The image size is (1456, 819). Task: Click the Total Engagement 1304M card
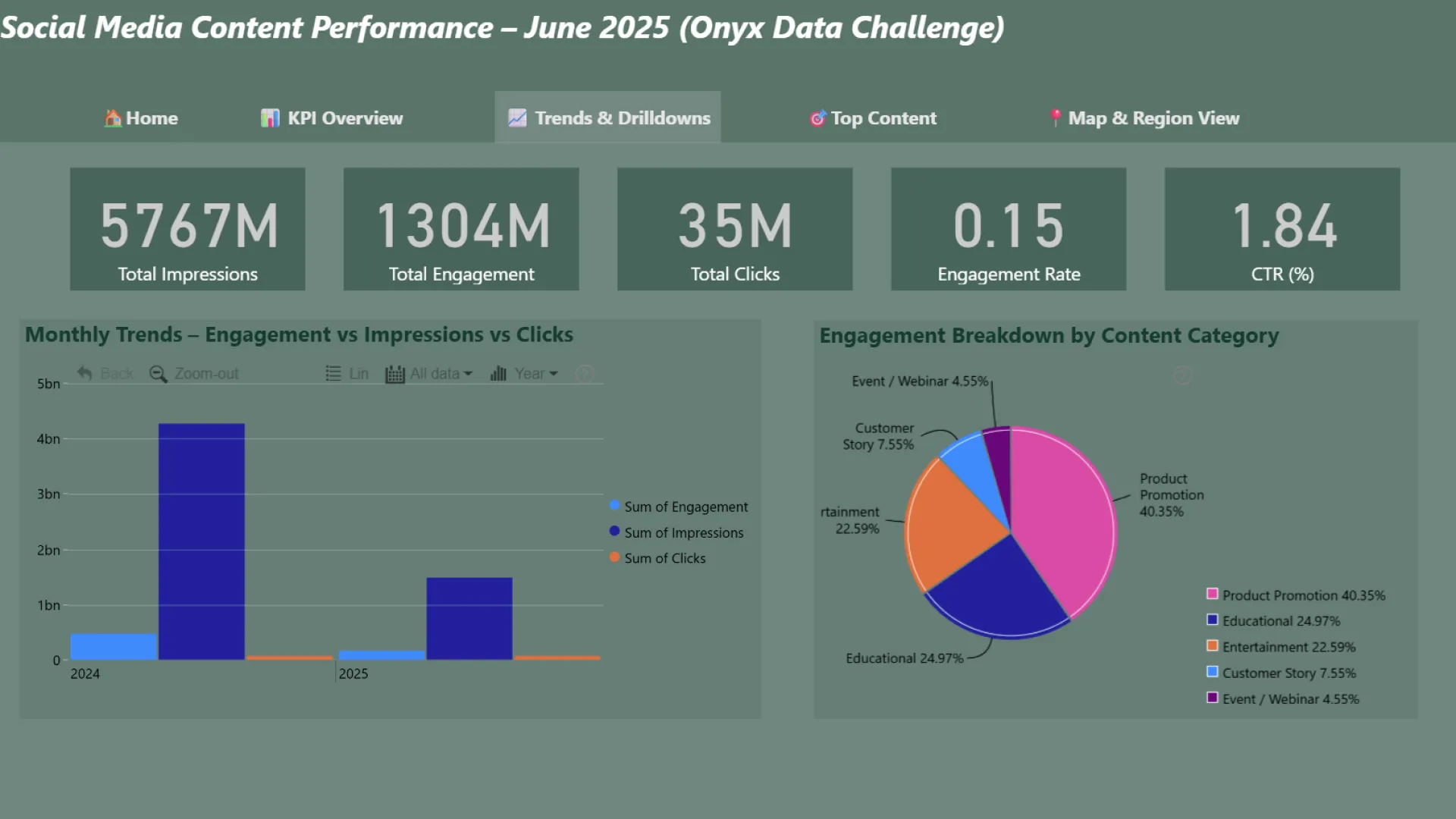[x=461, y=229]
